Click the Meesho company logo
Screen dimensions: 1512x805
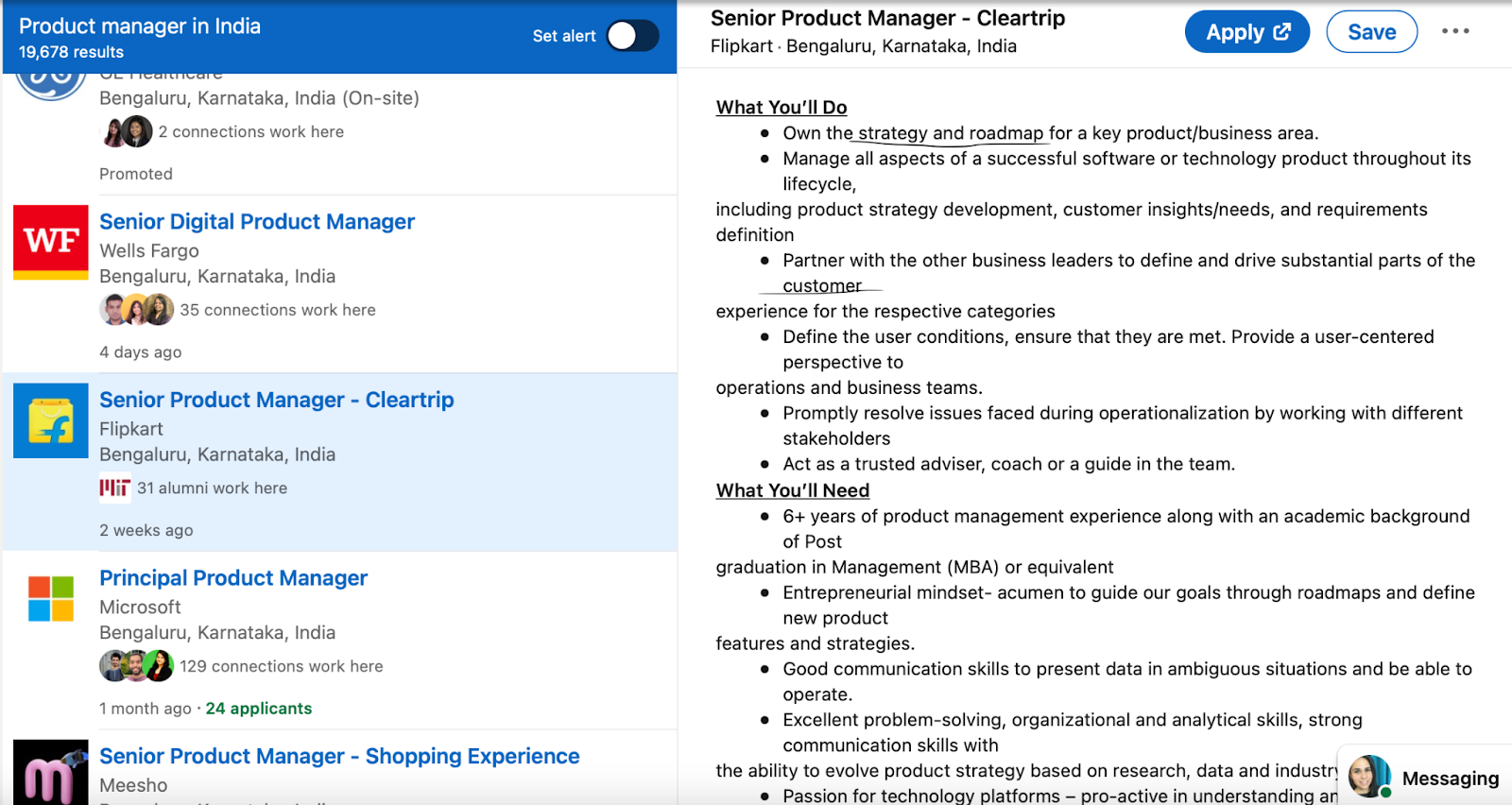click(x=51, y=773)
